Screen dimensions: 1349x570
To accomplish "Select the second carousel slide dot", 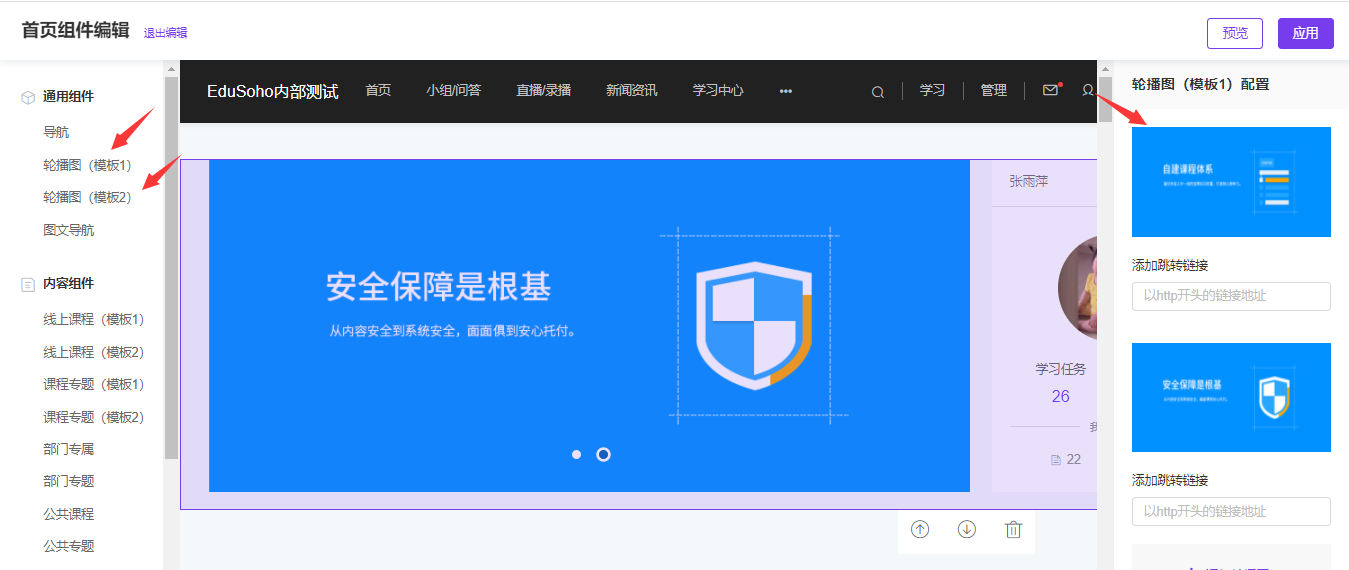I will pyautogui.click(x=603, y=454).
